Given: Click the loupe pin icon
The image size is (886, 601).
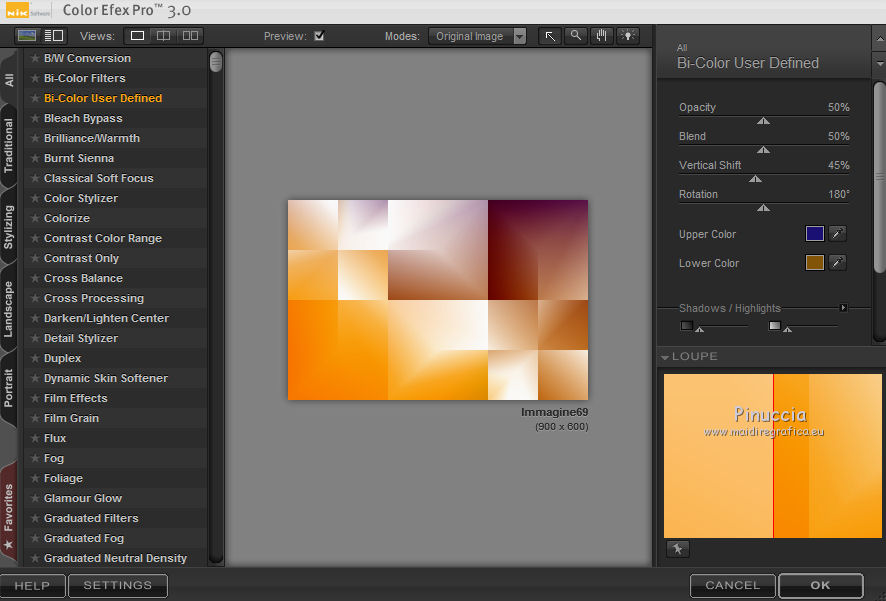Looking at the screenshot, I should click(677, 548).
